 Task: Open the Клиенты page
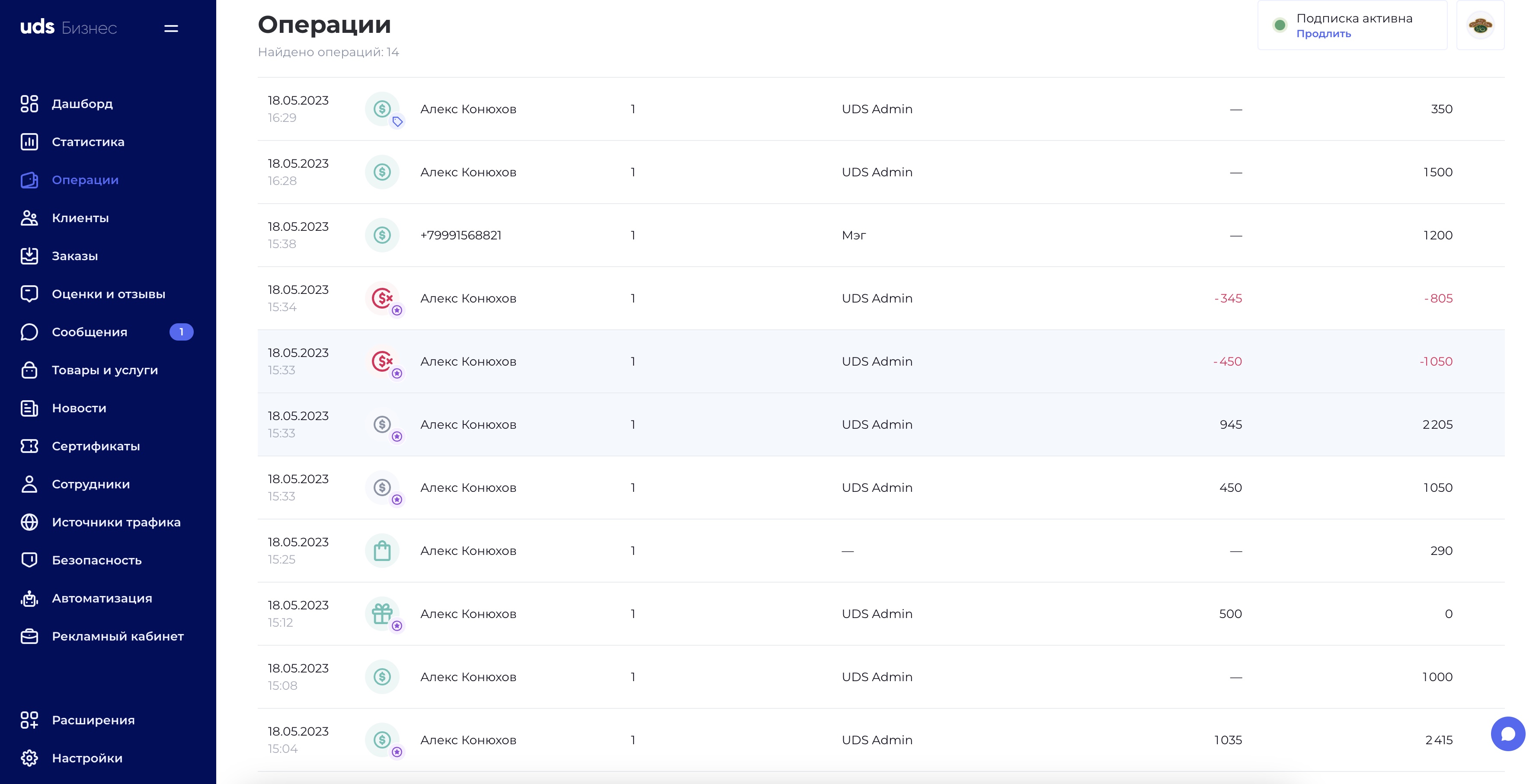(80, 218)
